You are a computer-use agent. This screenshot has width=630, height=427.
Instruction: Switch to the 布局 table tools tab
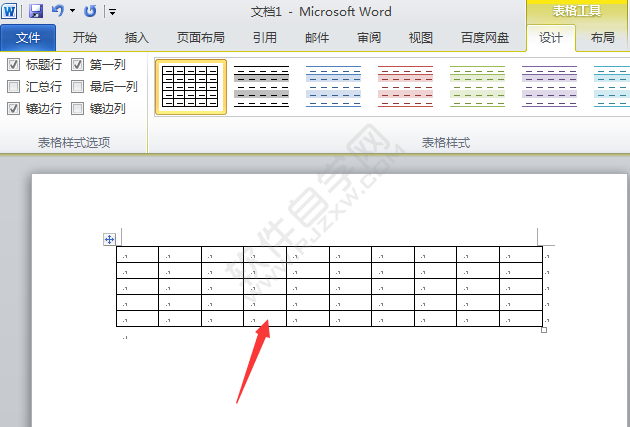click(603, 38)
